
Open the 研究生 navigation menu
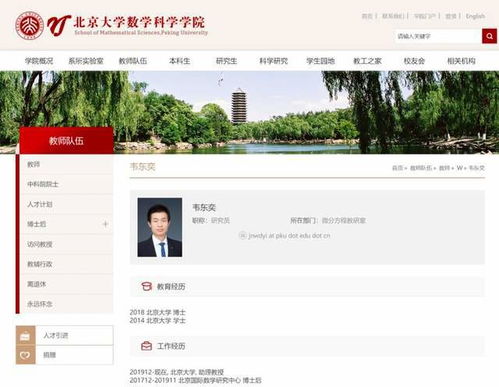pyautogui.click(x=227, y=61)
